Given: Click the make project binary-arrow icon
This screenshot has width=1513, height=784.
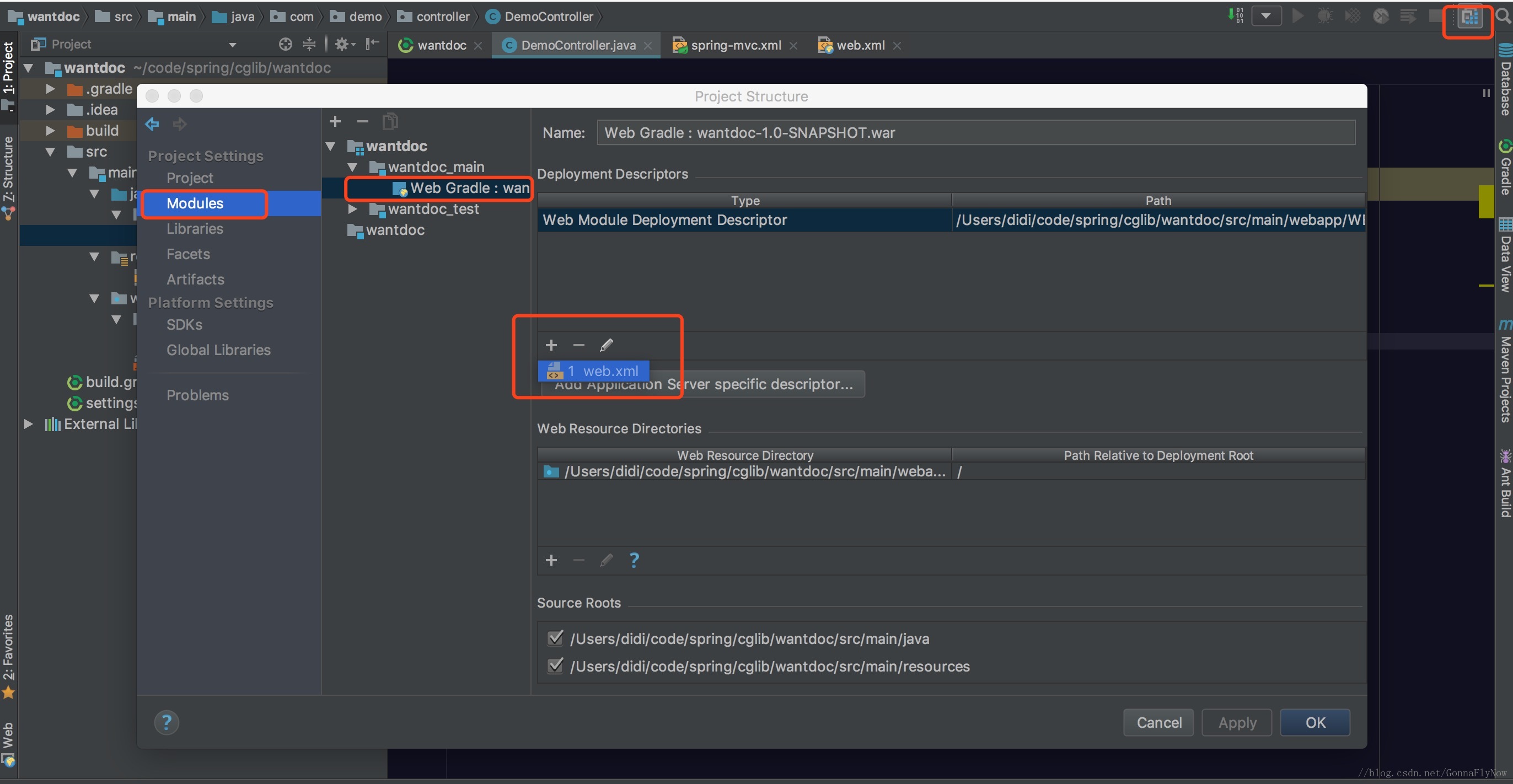Looking at the screenshot, I should click(x=1236, y=16).
